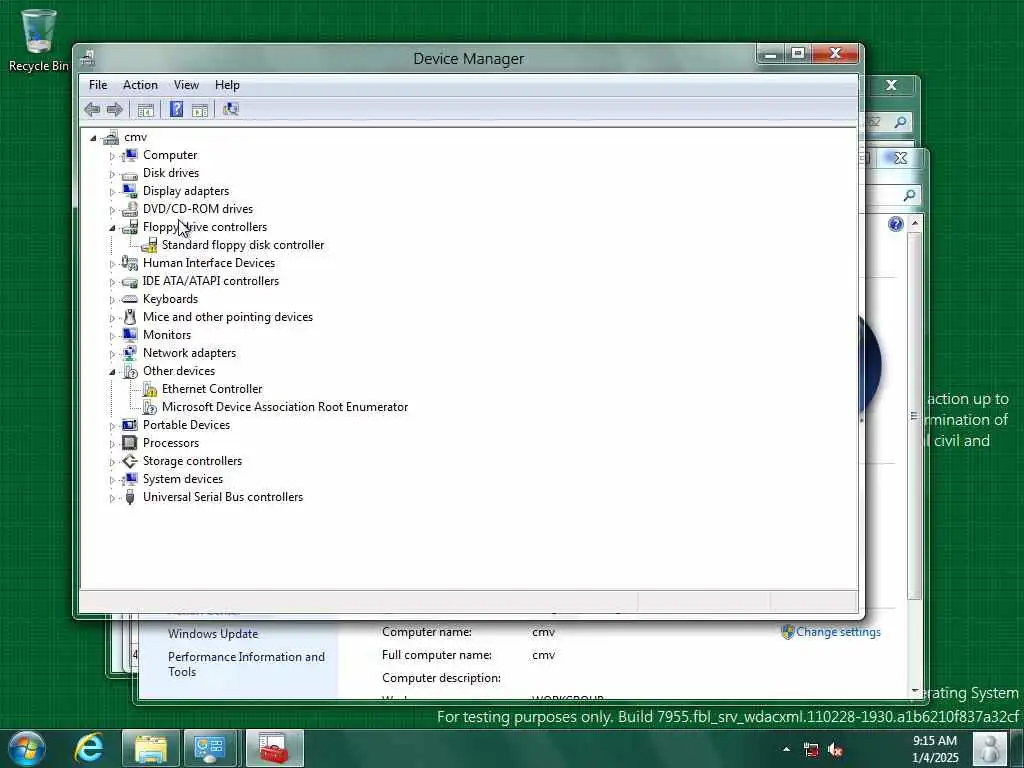The image size is (1024, 768).
Task: Open Windows Update link in System window
Action: coord(213,633)
